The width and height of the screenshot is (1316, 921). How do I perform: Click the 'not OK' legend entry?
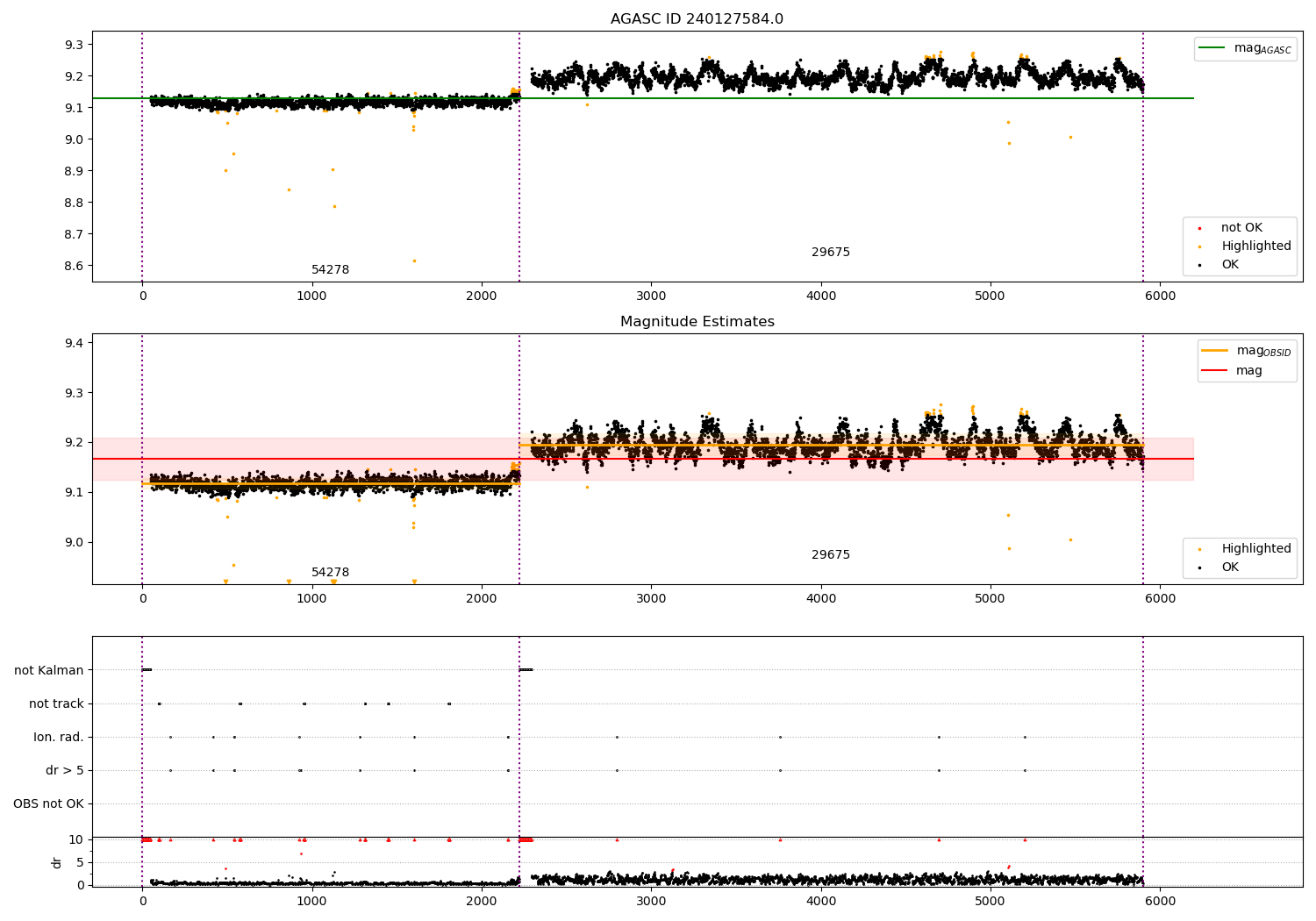coord(1241,228)
